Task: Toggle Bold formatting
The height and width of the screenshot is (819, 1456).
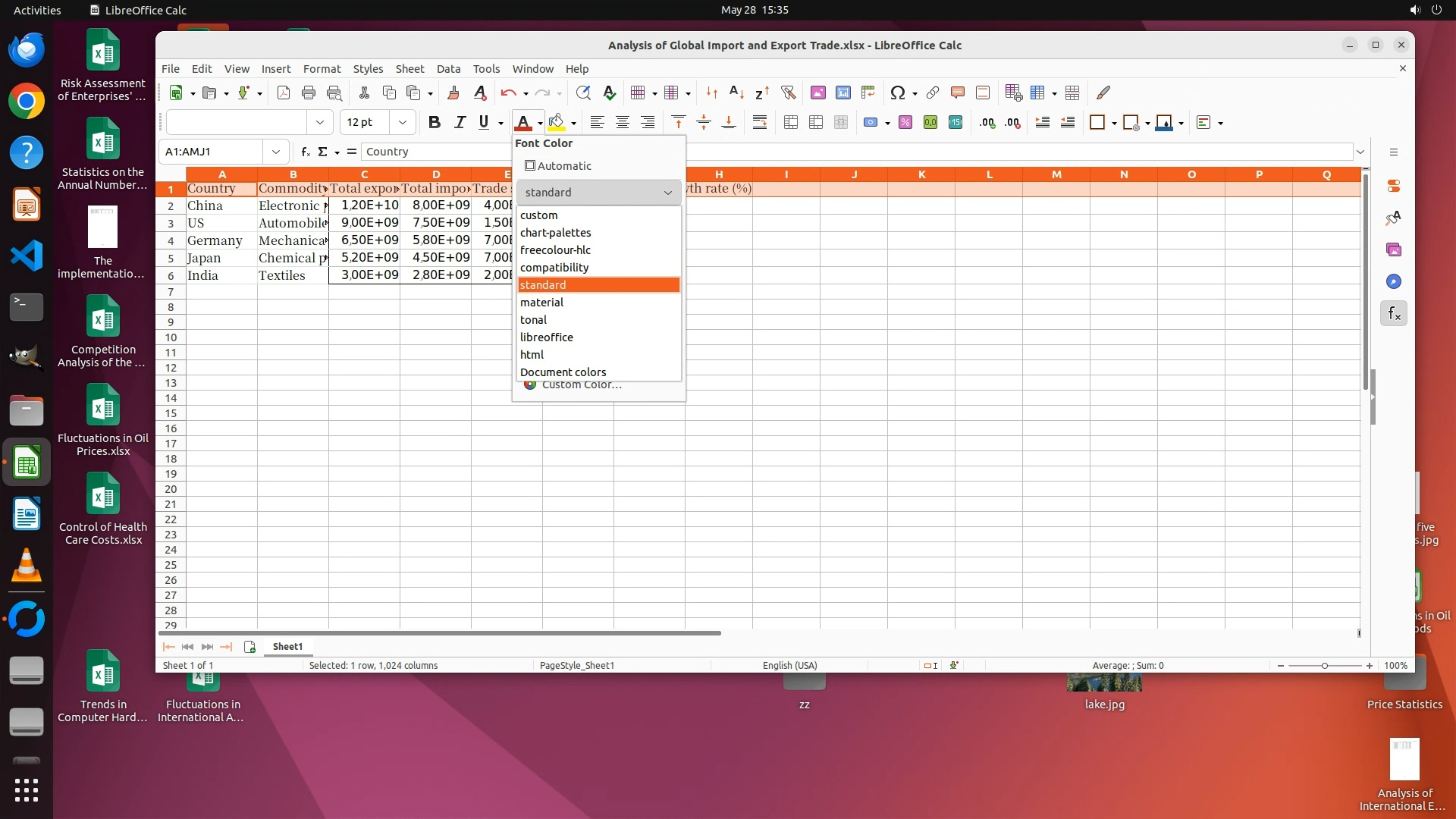Action: point(434,122)
